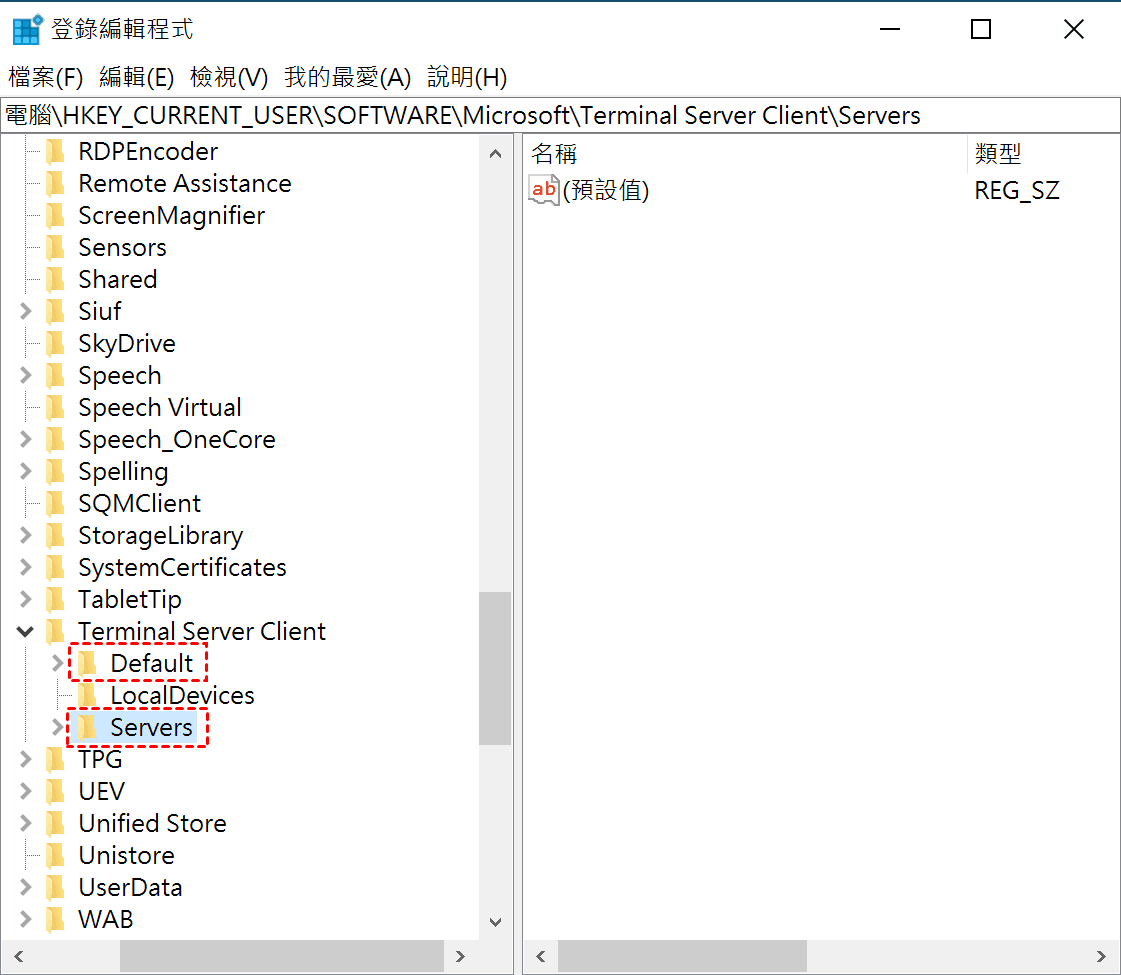Click values pane scroll right arrow
Screen dimensions: 1121x975
point(1102,956)
